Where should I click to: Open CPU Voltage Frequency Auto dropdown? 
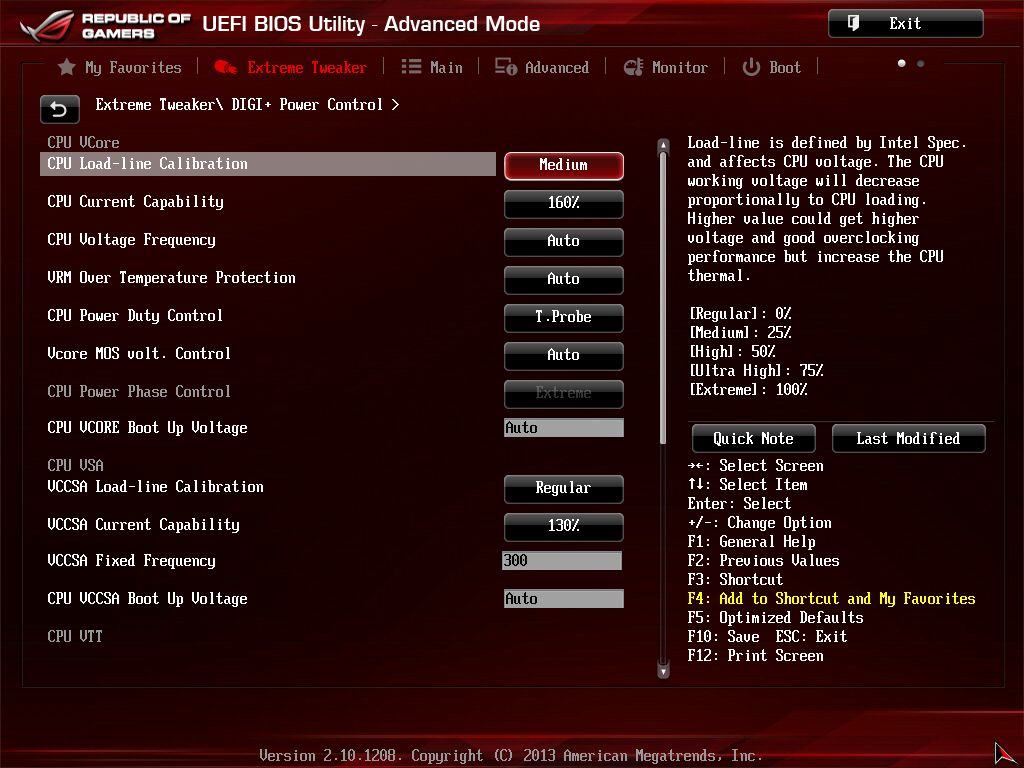564,241
